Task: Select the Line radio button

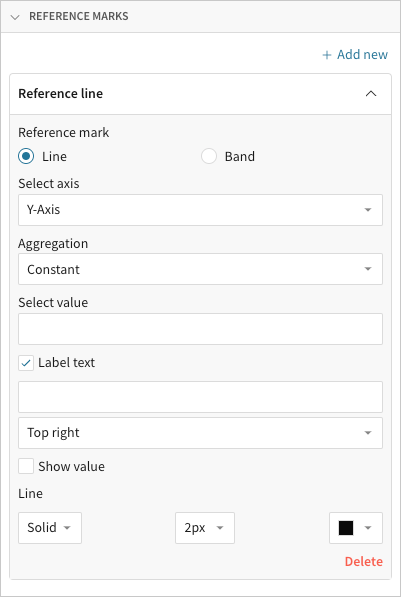Action: [x=26, y=156]
